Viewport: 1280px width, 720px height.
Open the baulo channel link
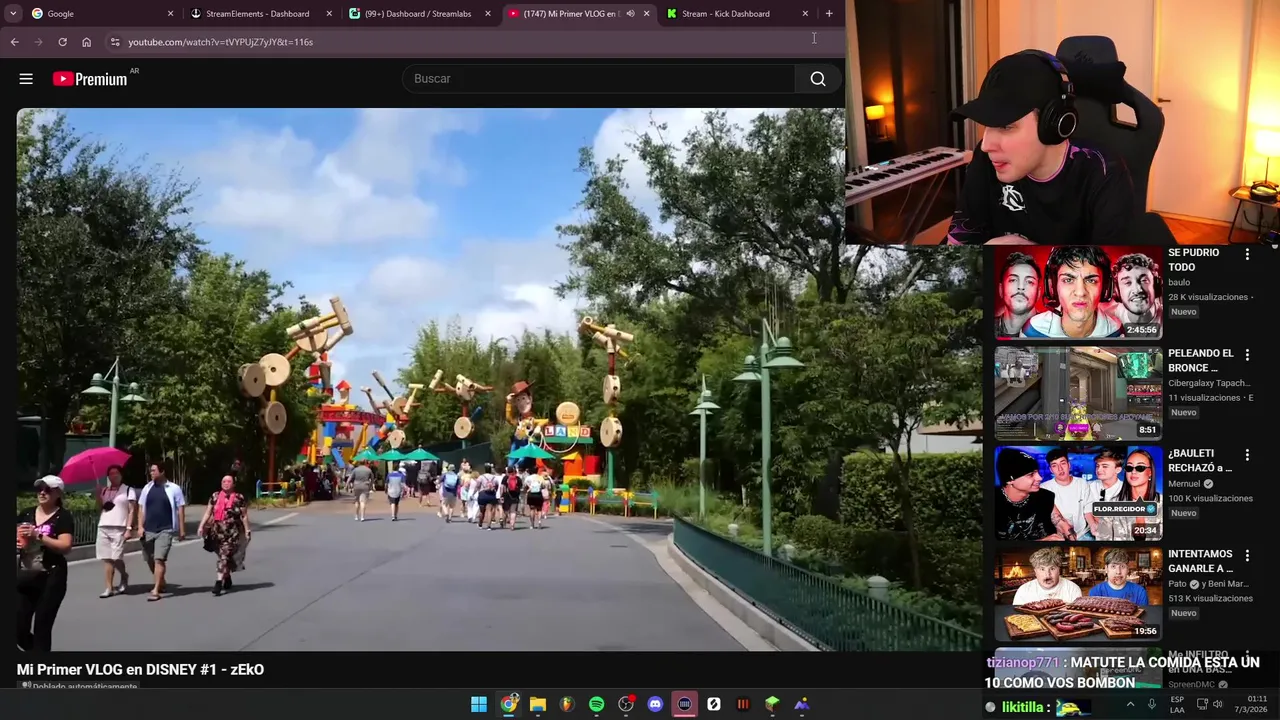(1179, 282)
